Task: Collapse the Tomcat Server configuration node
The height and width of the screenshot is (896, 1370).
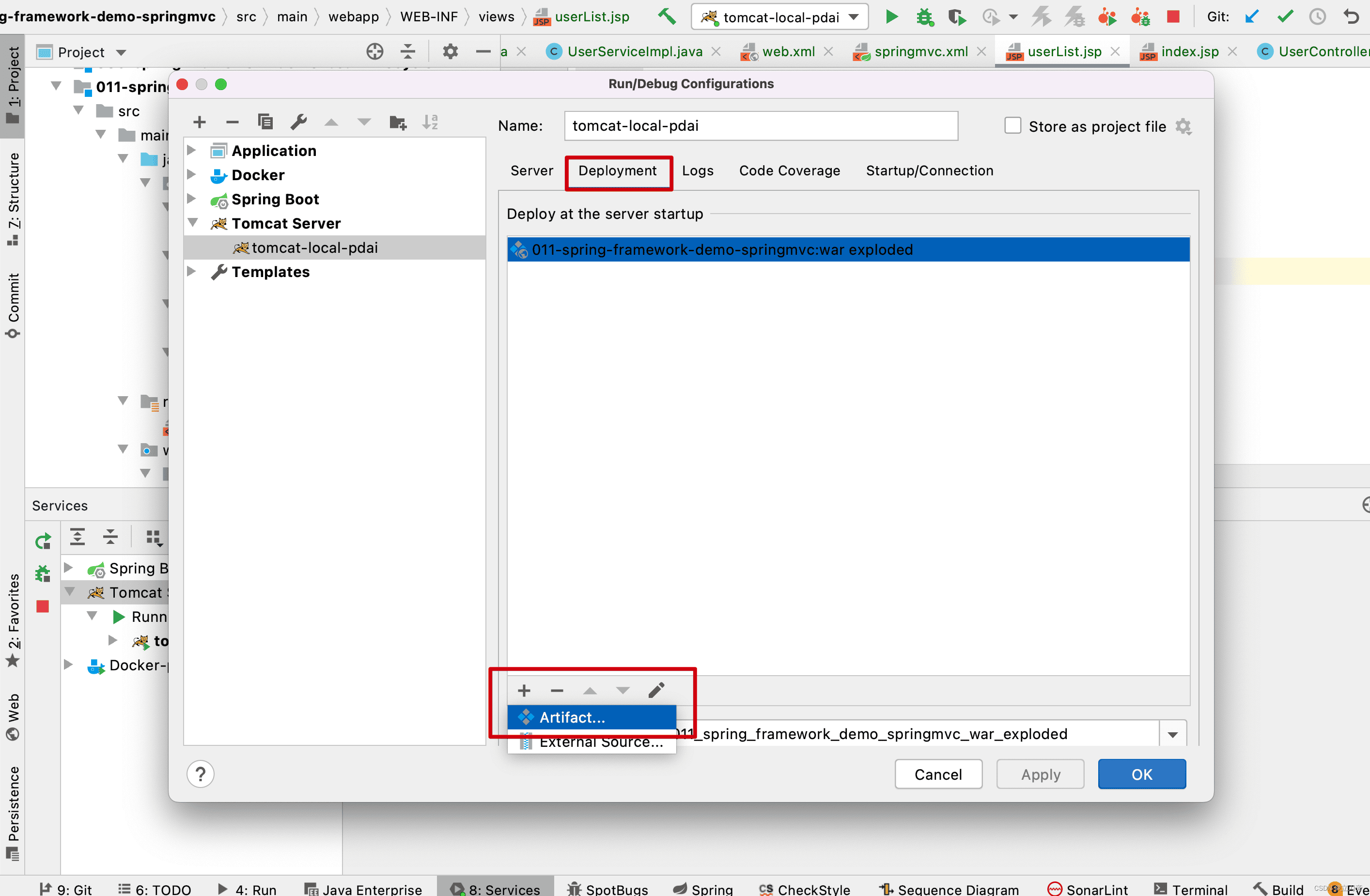Action: coord(193,223)
